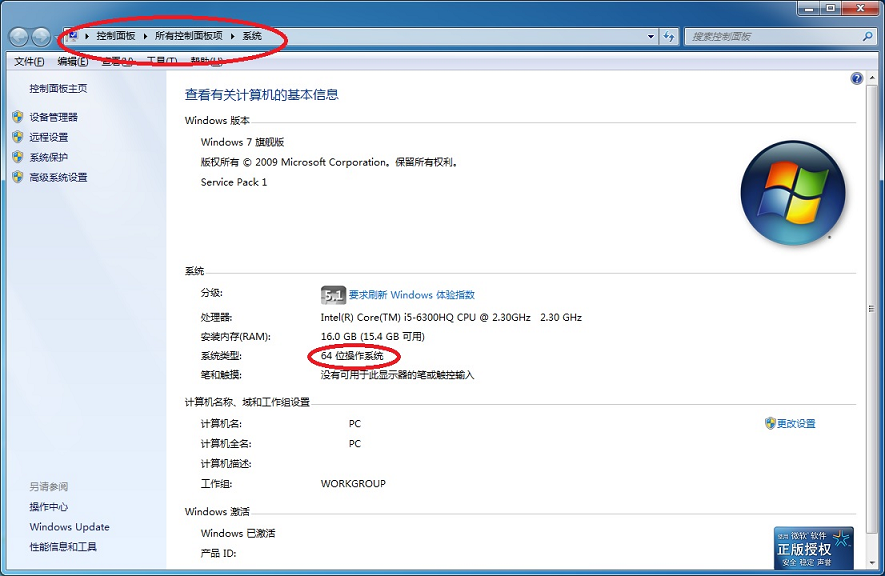Open the address bar history dropdown arrow
Image resolution: width=885 pixels, height=576 pixels.
tap(651, 36)
